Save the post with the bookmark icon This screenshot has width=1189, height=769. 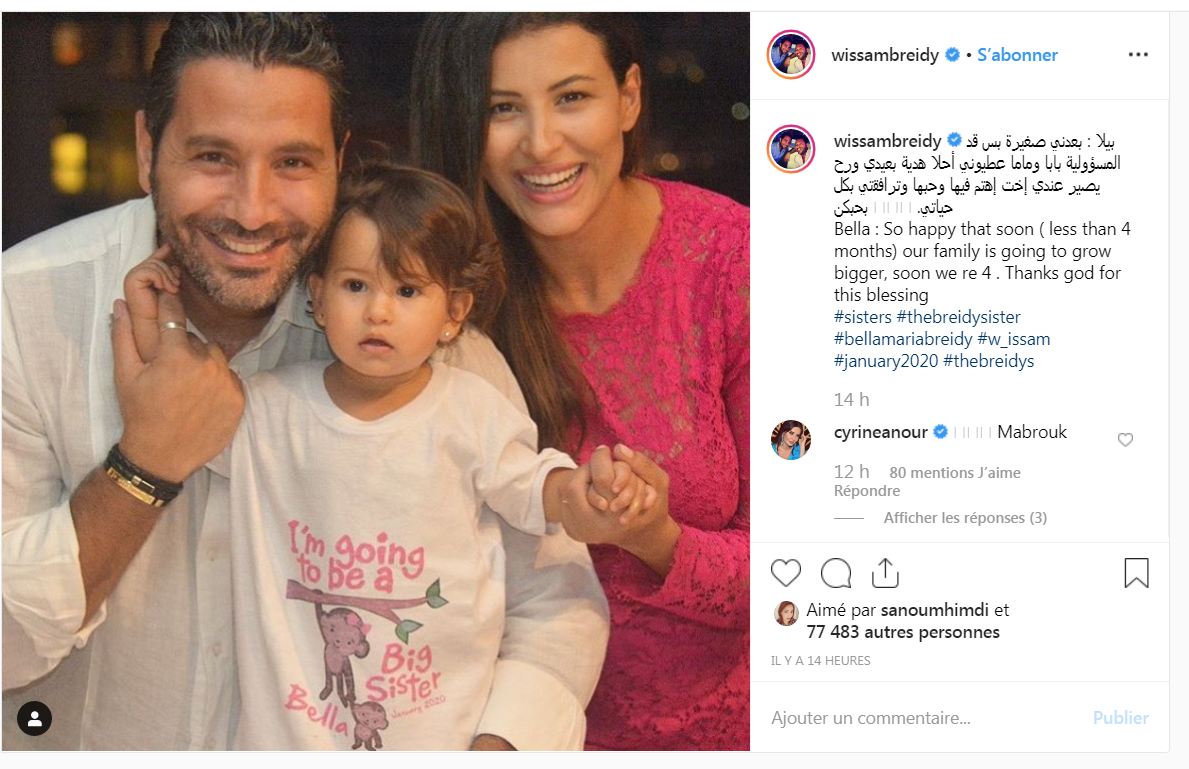pyautogui.click(x=1136, y=573)
